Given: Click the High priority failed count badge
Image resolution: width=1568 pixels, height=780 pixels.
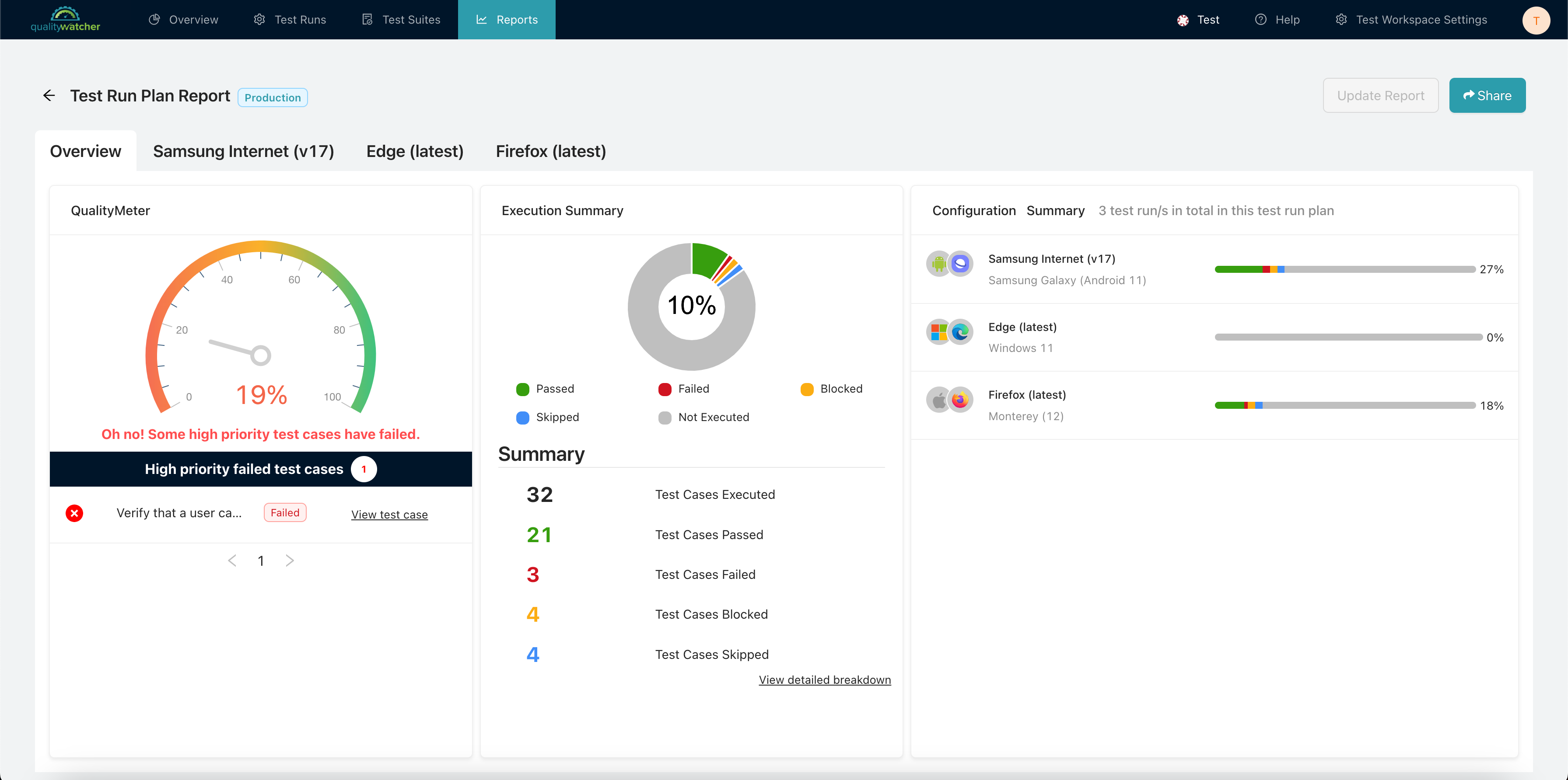Looking at the screenshot, I should [364, 469].
